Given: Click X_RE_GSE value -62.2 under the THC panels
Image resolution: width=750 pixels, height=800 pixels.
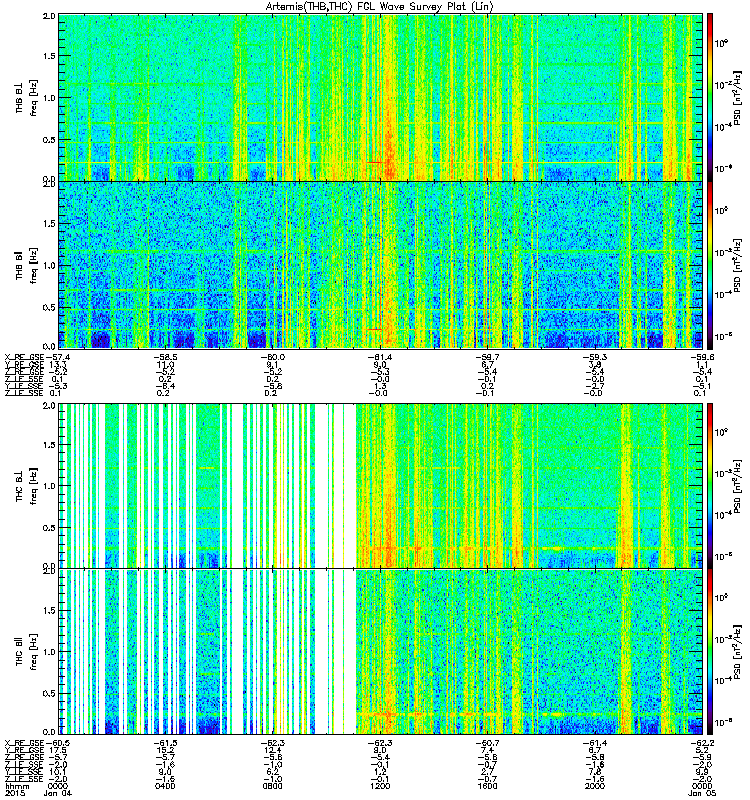Looking at the screenshot, I should (702, 743).
